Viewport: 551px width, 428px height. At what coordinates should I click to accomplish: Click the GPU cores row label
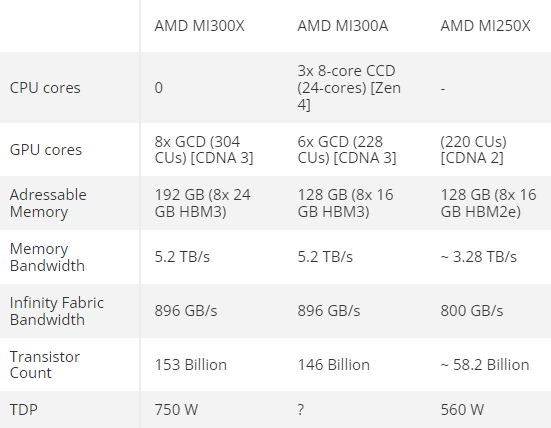point(46,150)
